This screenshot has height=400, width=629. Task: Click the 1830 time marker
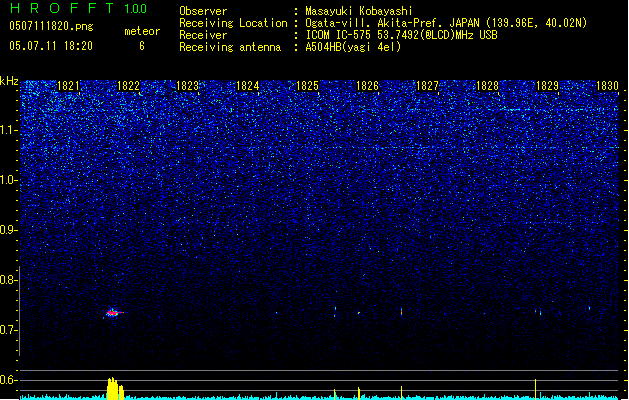(x=607, y=86)
